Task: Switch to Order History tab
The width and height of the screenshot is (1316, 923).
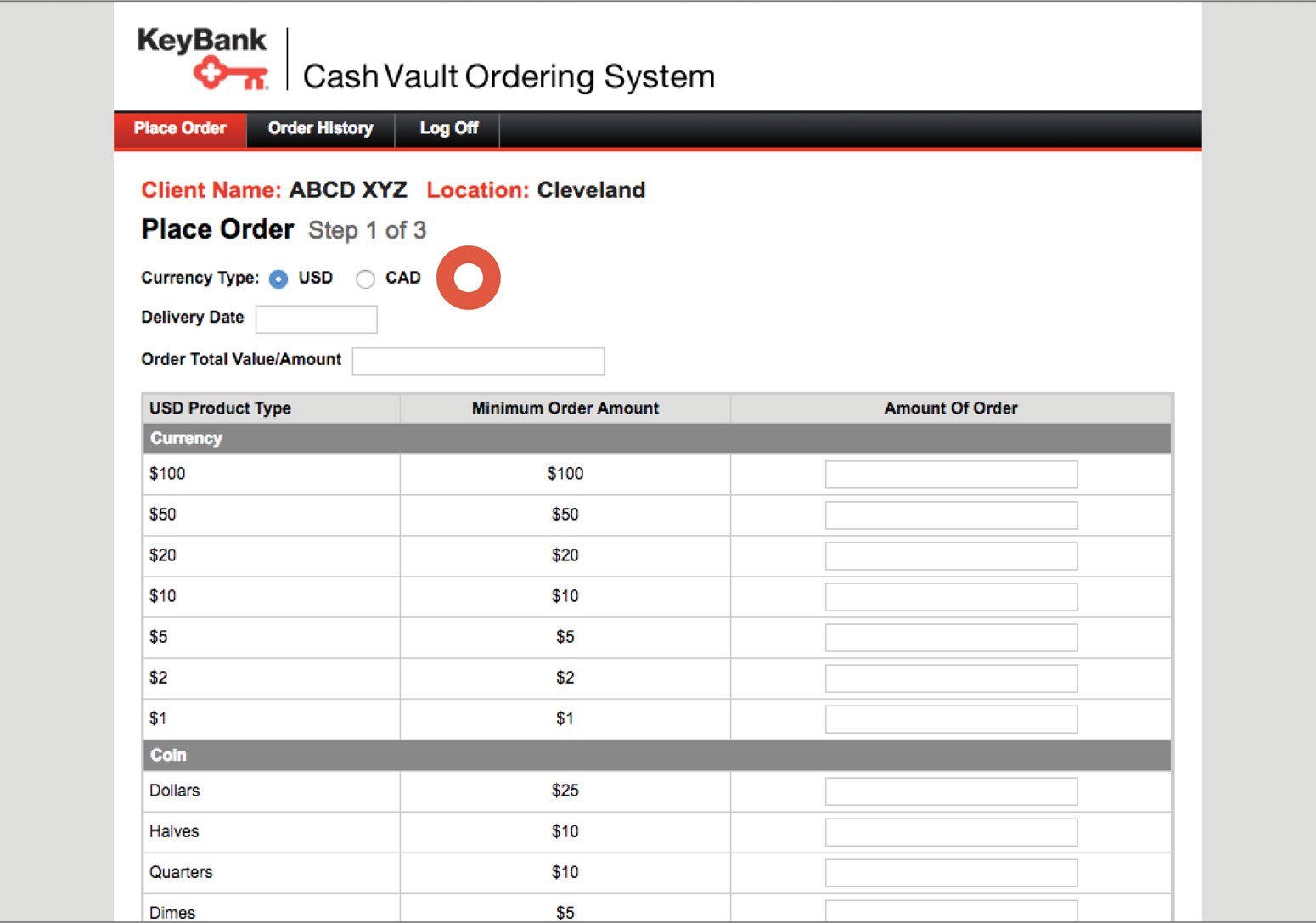Action: [x=321, y=129]
